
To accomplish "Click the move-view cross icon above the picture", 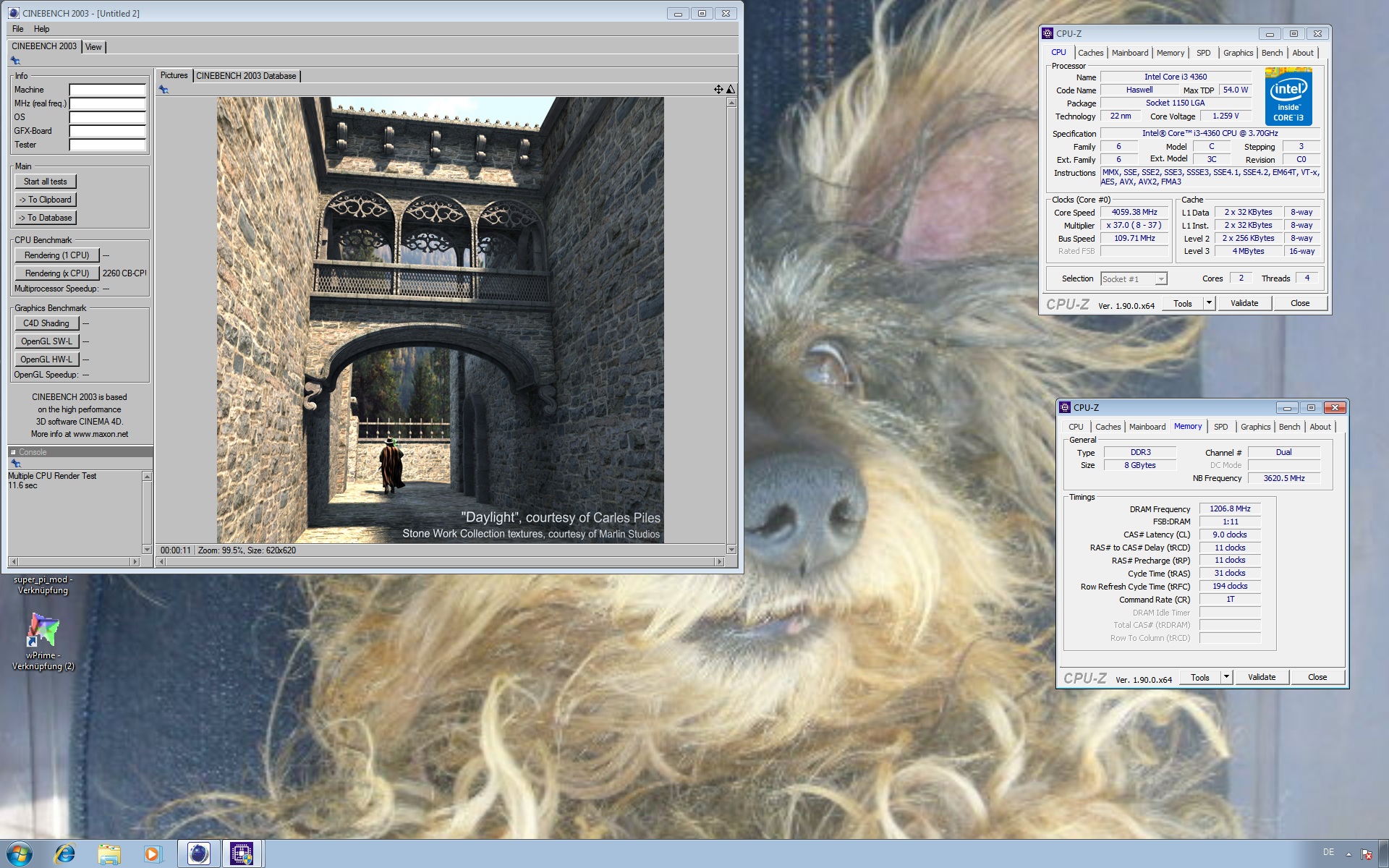I will [718, 89].
